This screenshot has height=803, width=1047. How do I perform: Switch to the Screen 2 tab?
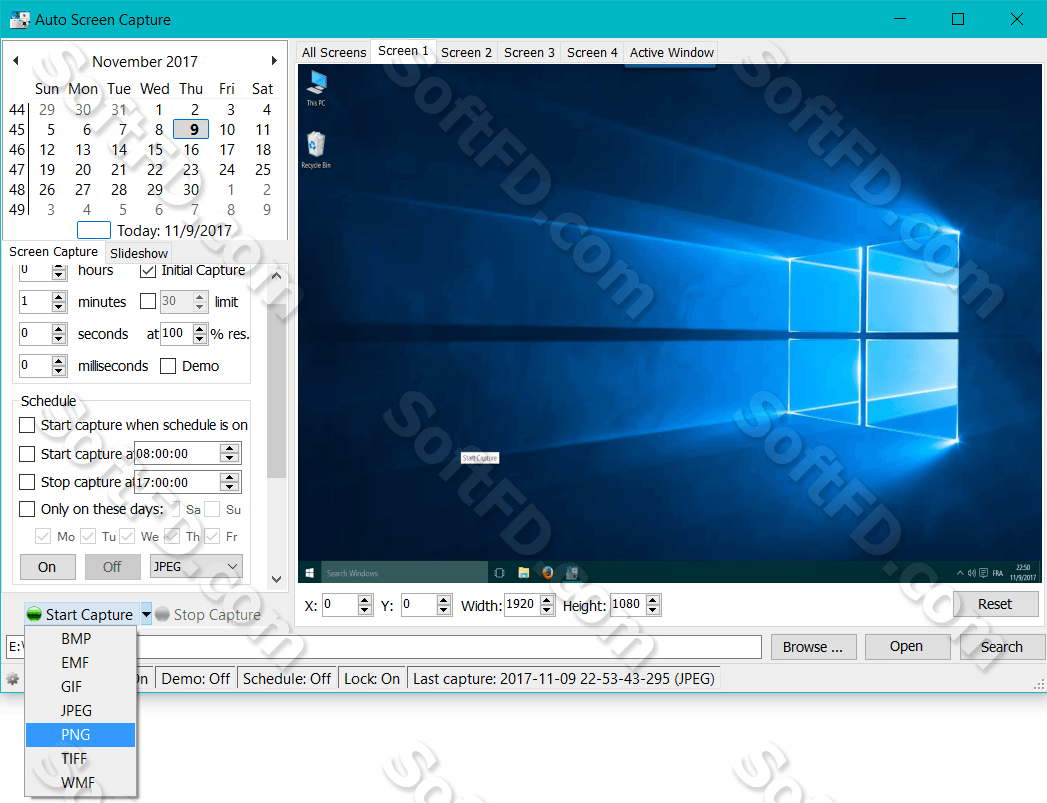point(466,52)
